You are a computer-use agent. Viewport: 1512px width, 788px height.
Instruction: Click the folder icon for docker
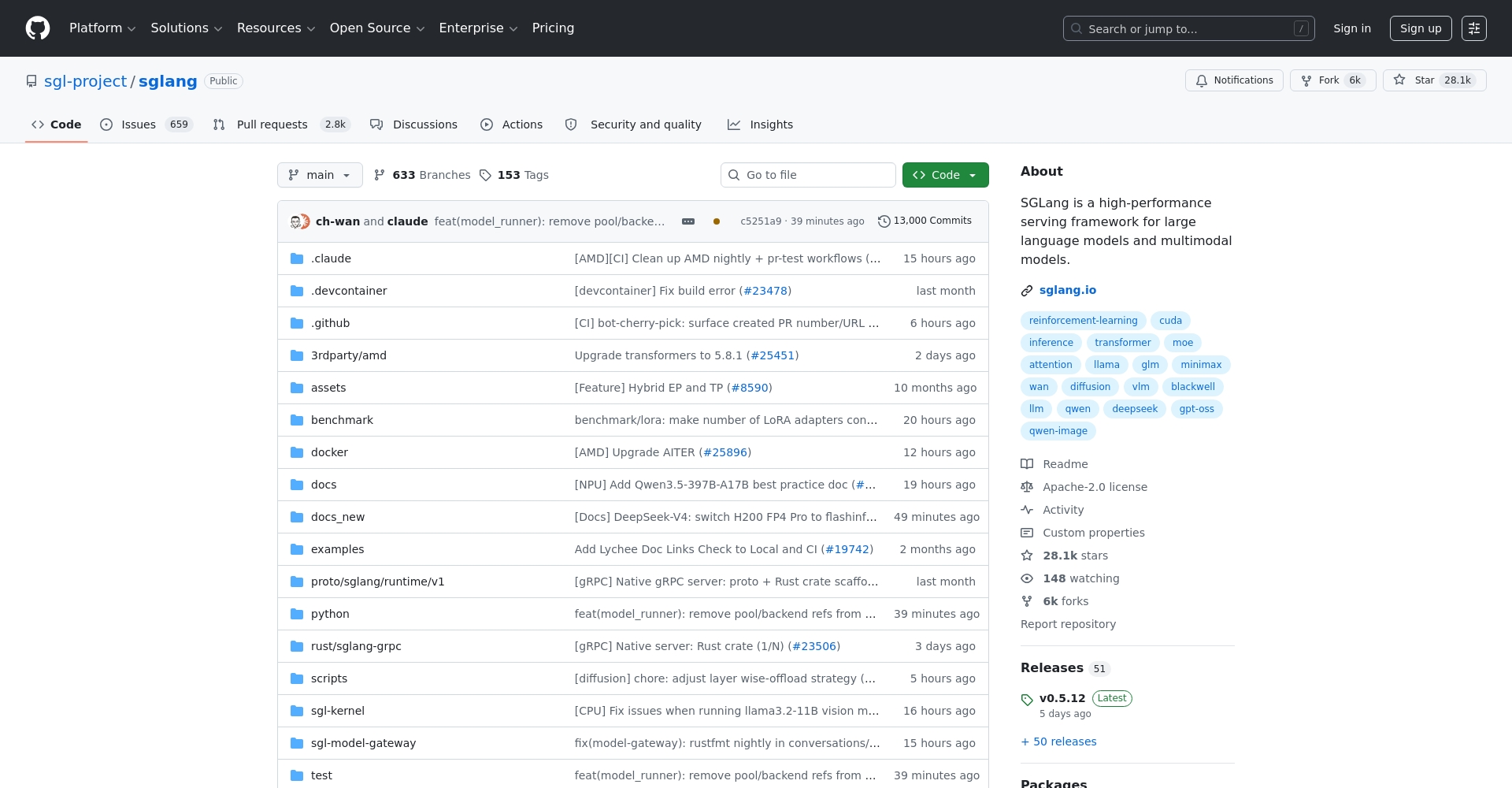[x=297, y=452]
